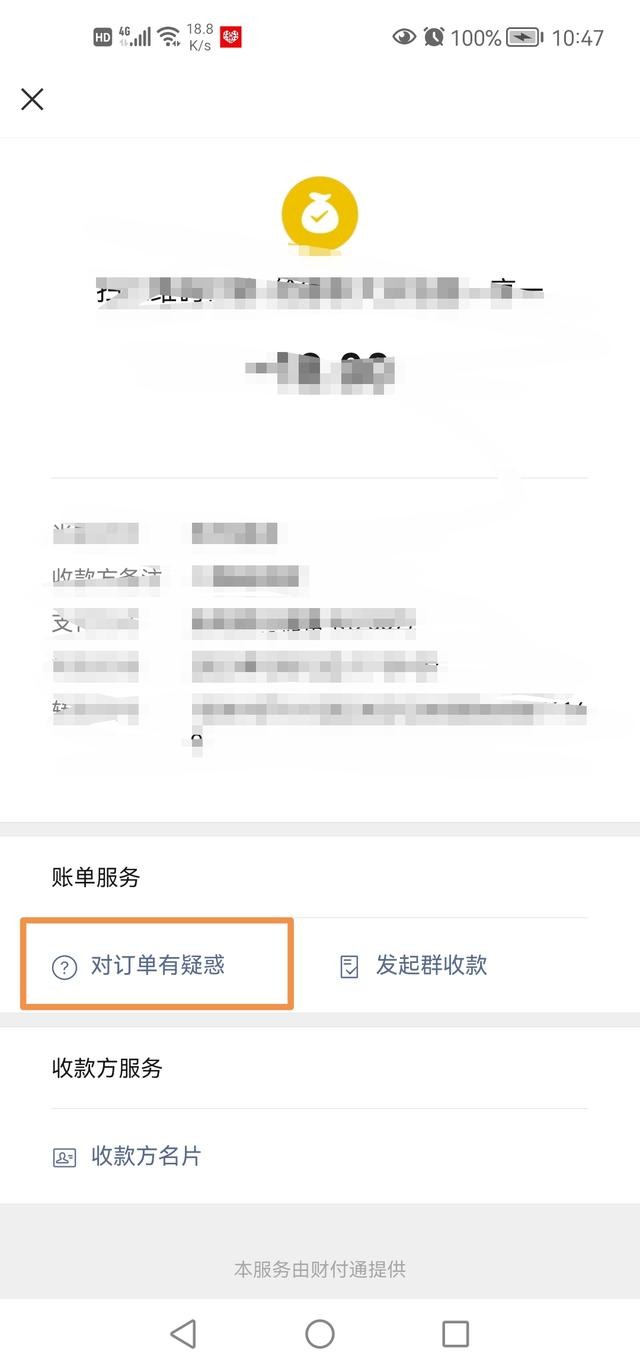Tap the battery indicator in status bar
The image size is (640, 1369).
pos(525,37)
